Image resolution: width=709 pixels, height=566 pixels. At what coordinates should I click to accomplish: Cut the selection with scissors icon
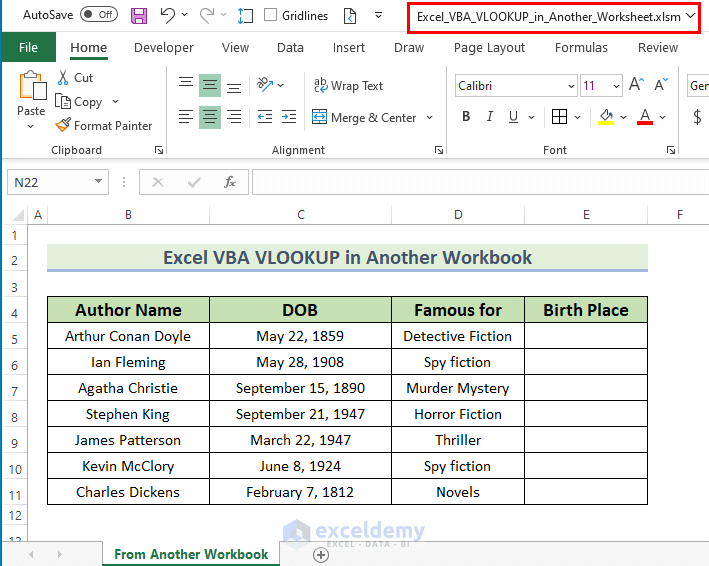[63, 77]
